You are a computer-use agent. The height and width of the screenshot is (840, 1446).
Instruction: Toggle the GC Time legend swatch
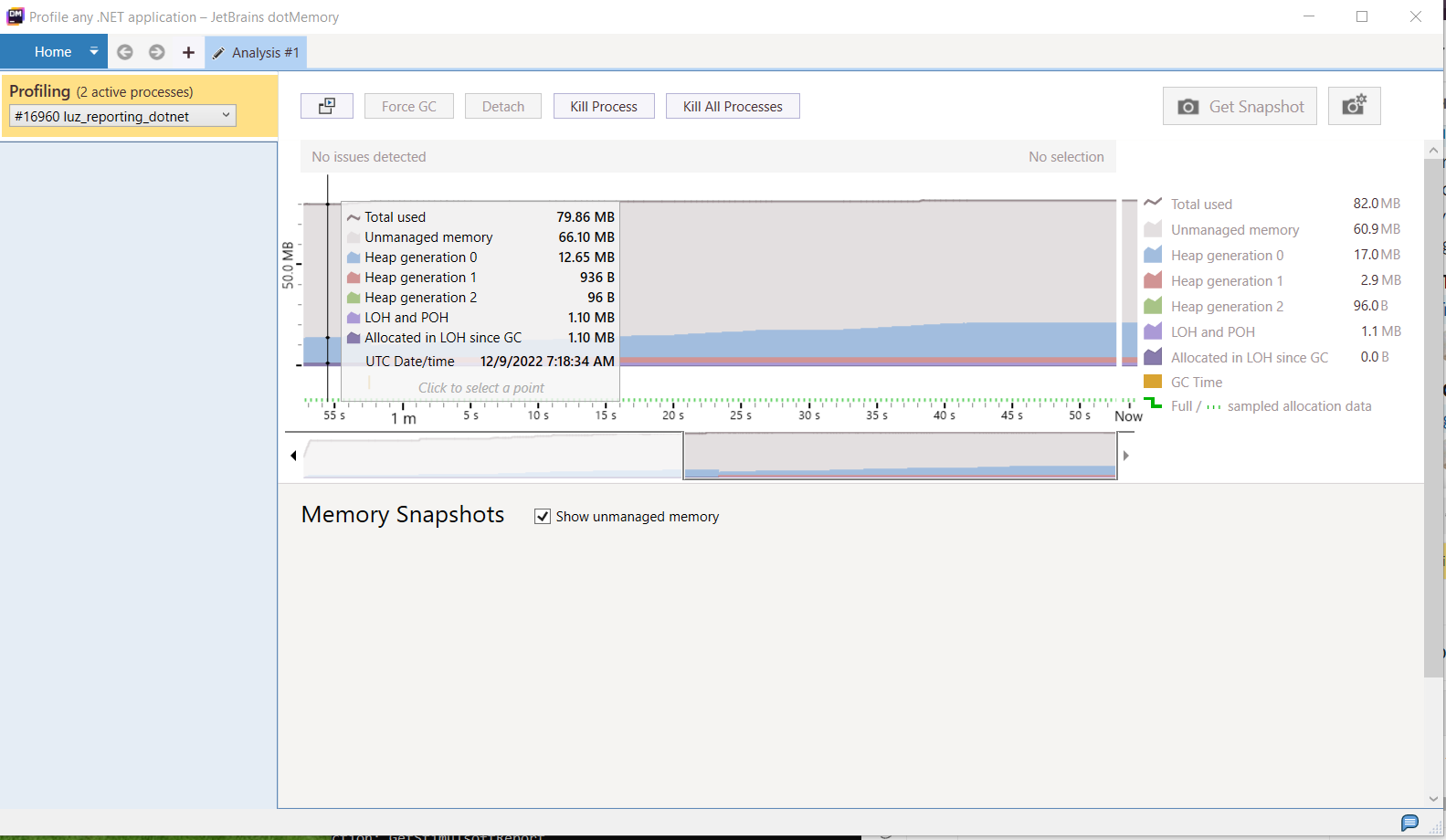(x=1153, y=382)
